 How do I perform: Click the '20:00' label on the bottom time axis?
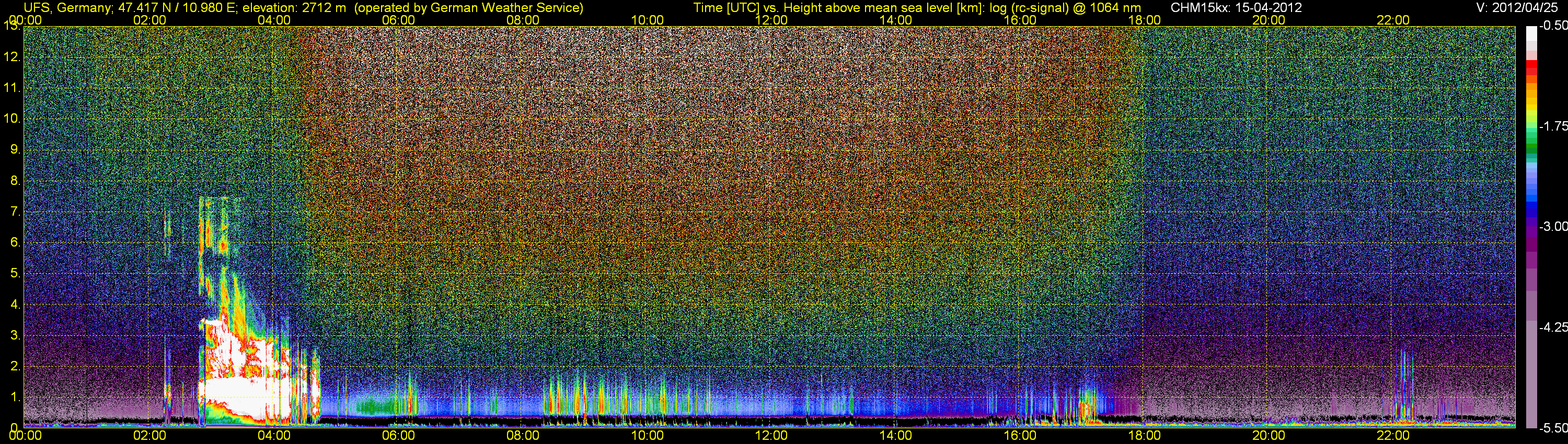click(x=1269, y=436)
